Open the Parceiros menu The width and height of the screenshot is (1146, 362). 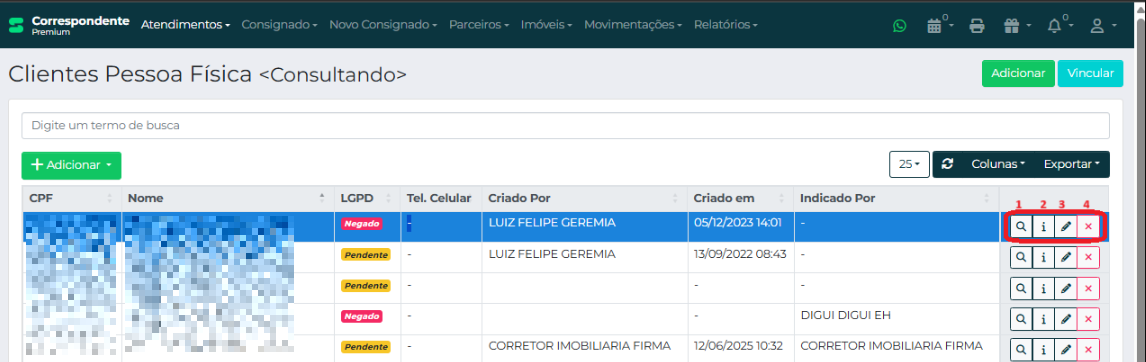[x=479, y=25]
